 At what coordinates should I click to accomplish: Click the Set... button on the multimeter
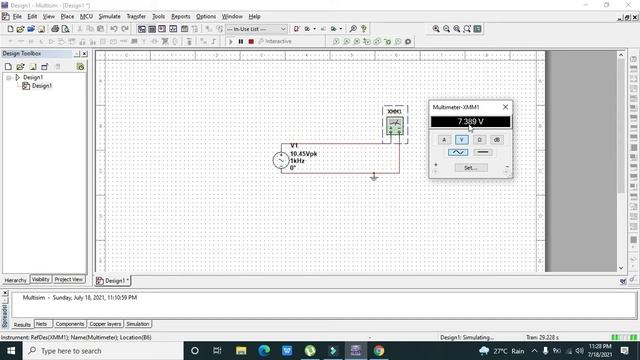471,168
